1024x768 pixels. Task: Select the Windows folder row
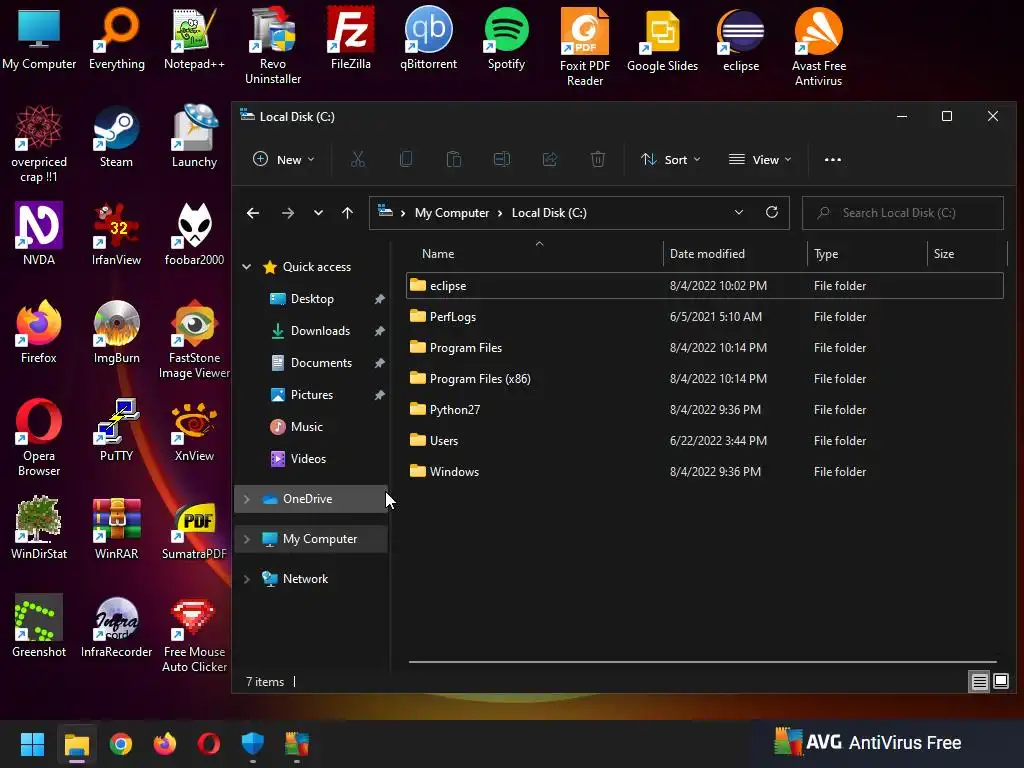click(x=705, y=472)
